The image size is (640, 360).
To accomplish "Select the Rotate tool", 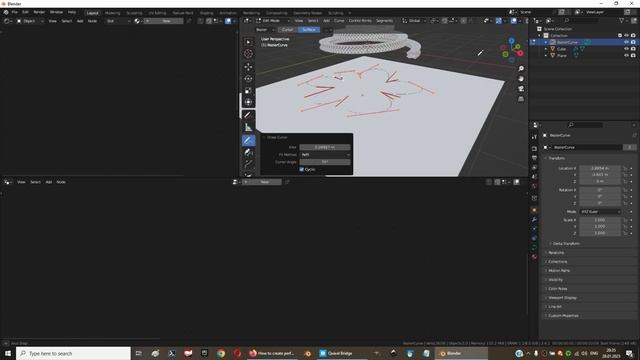I will [x=248, y=79].
